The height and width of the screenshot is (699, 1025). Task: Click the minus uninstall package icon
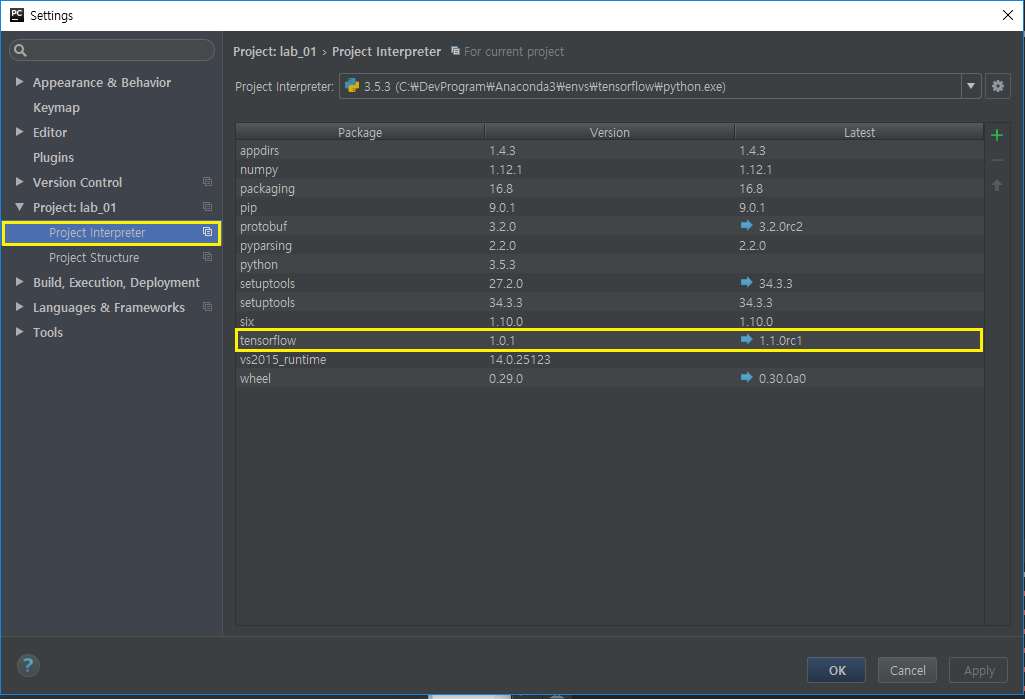click(x=996, y=160)
